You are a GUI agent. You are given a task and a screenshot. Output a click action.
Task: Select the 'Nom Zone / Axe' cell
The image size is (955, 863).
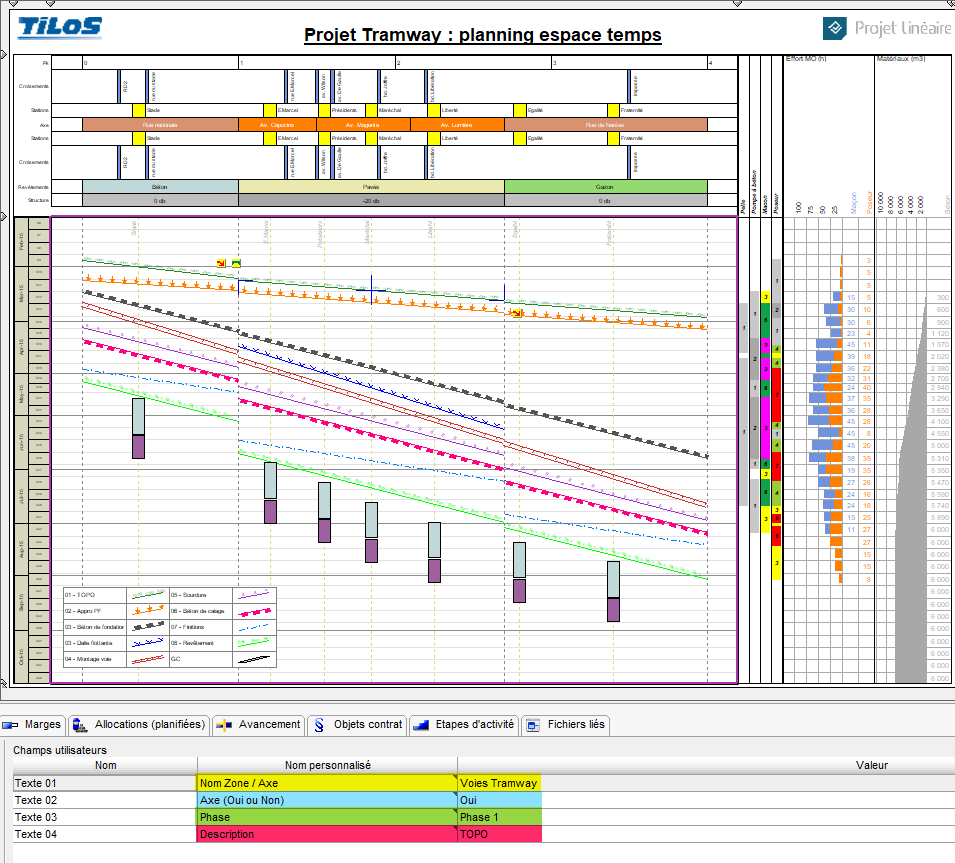[x=327, y=783]
